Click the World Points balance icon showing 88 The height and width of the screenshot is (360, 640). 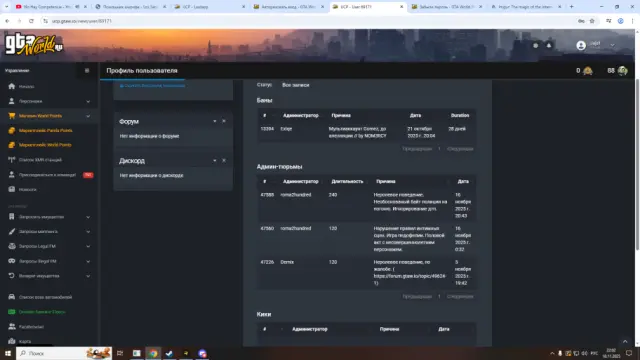click(622, 71)
